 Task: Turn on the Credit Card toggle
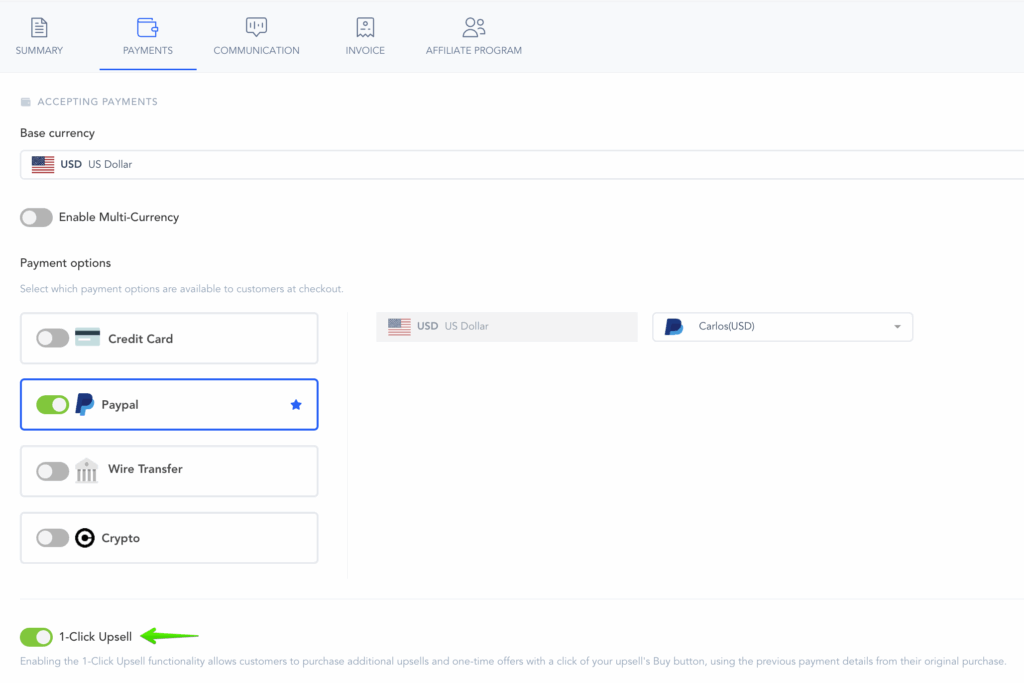(52, 339)
